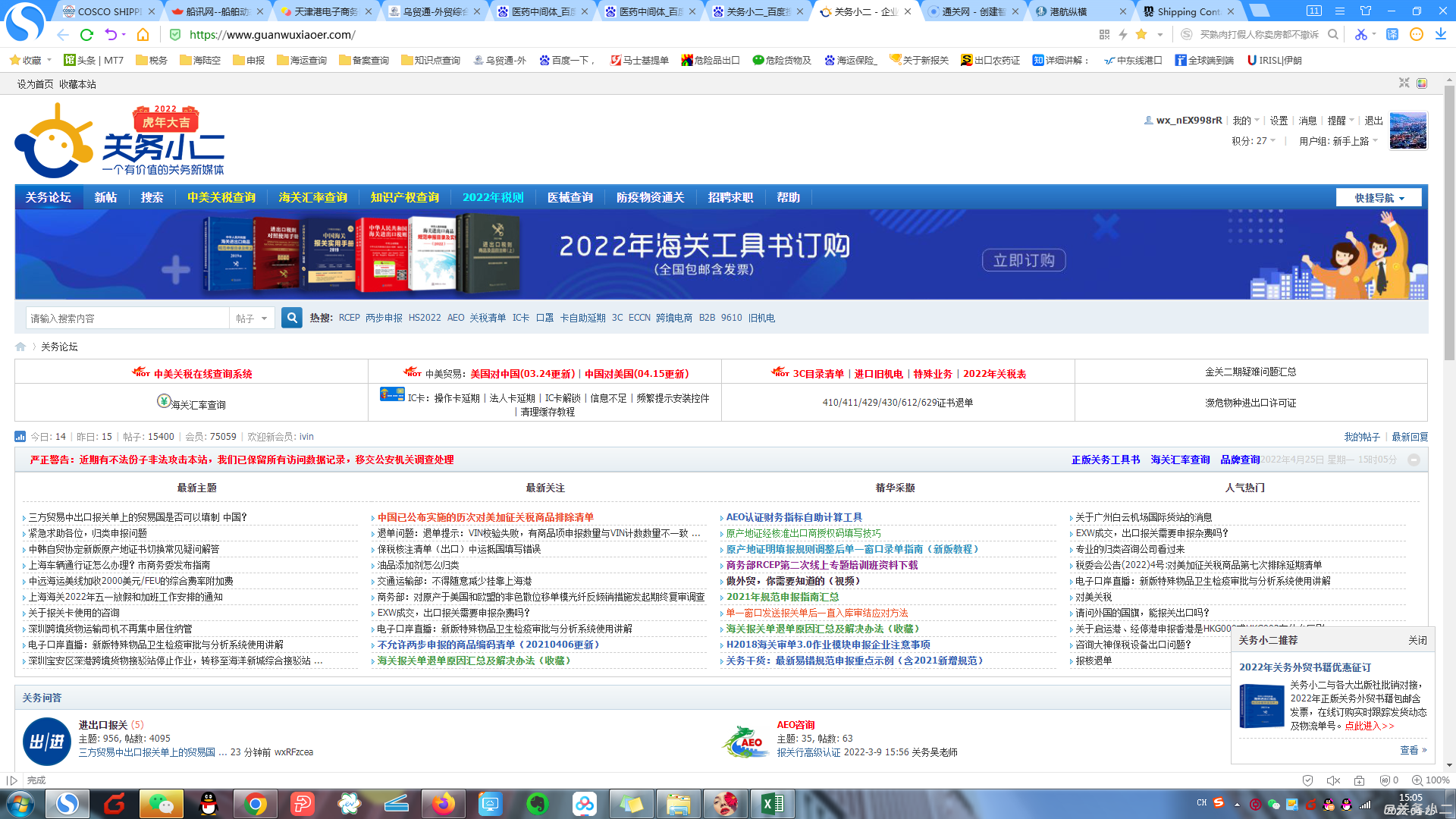The image size is (1456, 819).
Task: Reload the page with refresh icon
Action: tap(86, 35)
